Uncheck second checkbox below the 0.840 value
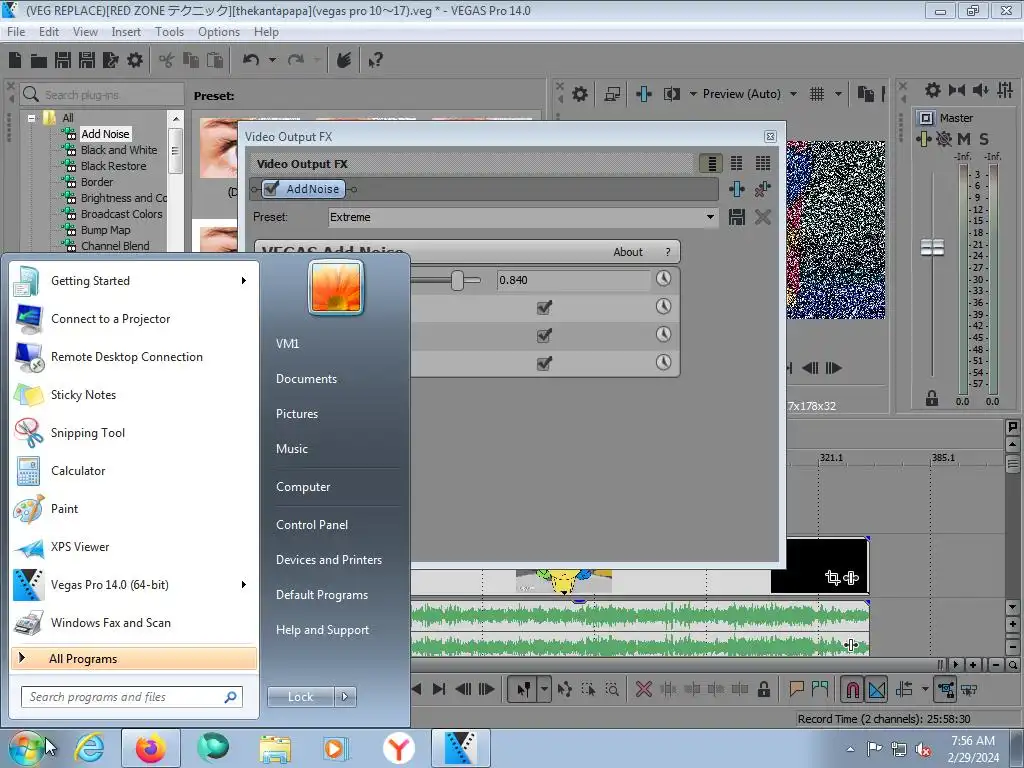 (x=543, y=335)
